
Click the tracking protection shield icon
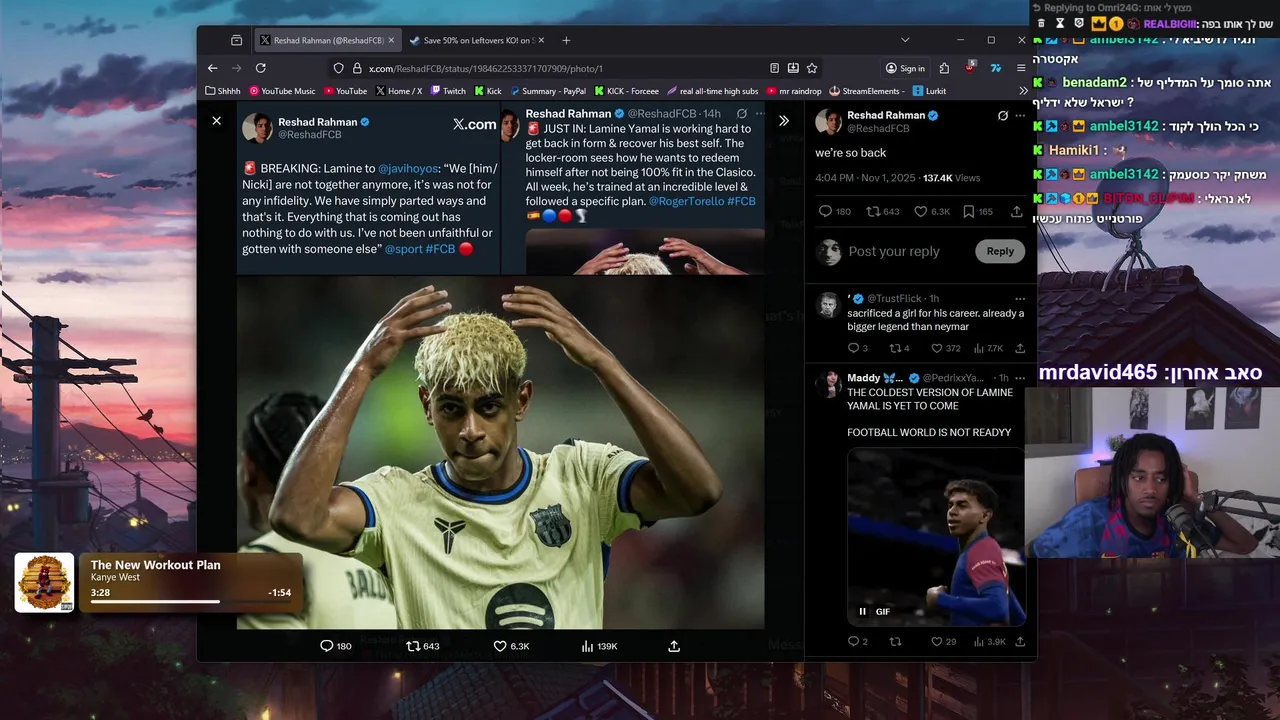click(x=338, y=68)
